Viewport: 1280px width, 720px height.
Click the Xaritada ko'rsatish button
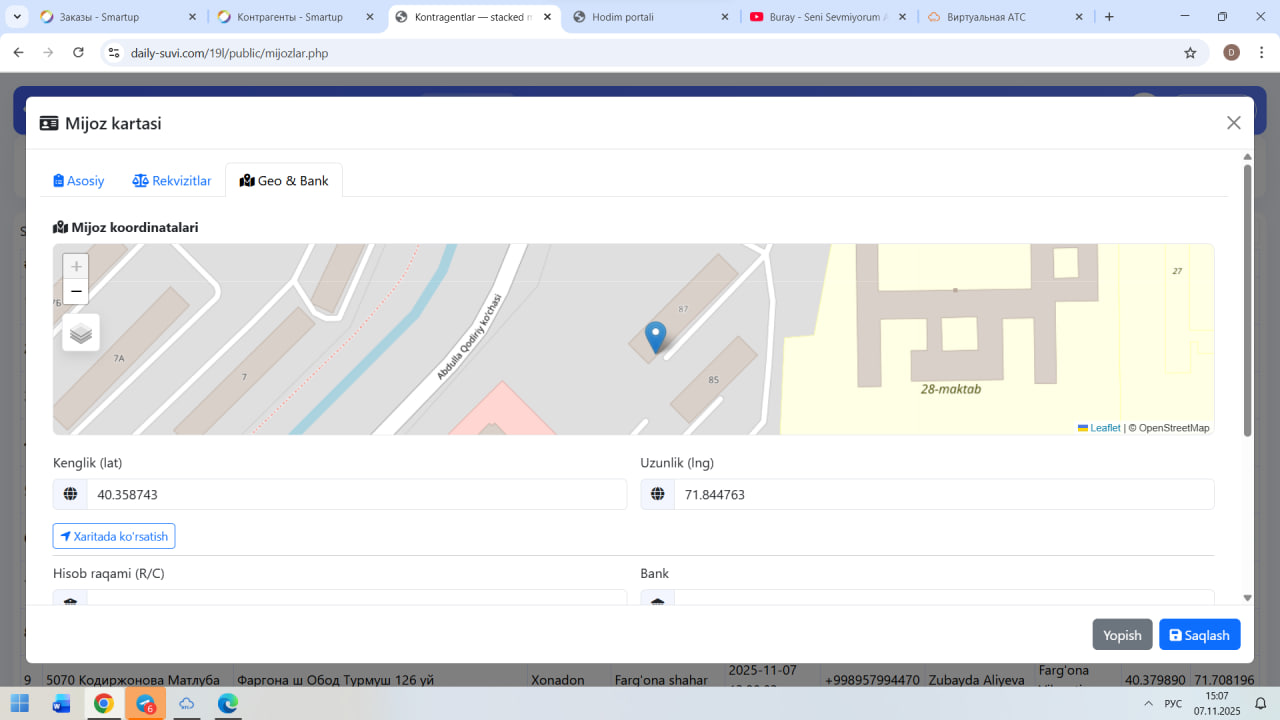click(x=114, y=537)
